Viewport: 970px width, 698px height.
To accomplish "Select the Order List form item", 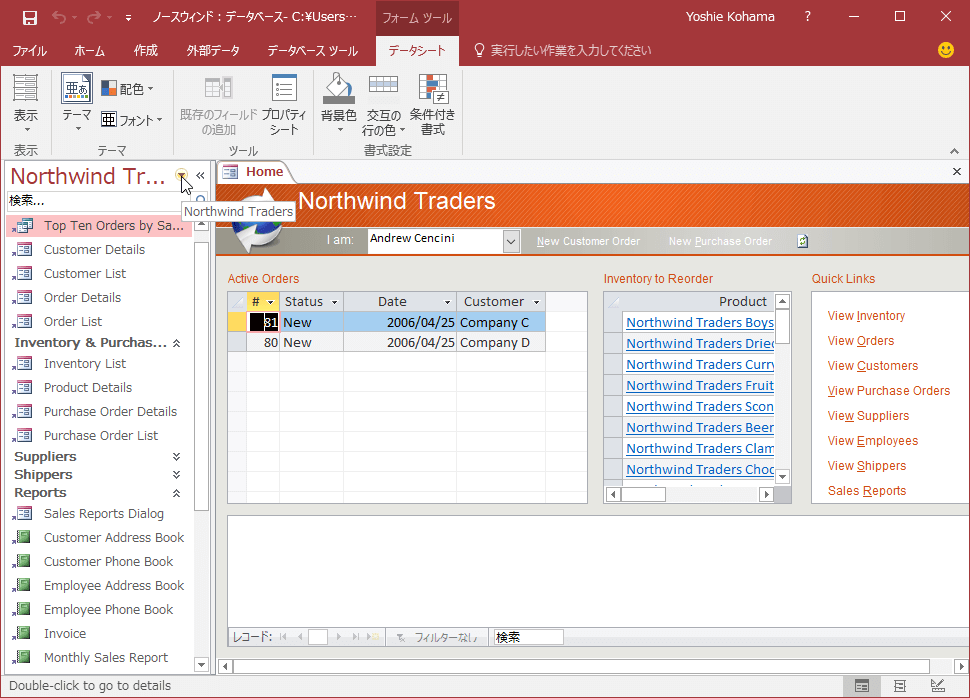I will (73, 321).
